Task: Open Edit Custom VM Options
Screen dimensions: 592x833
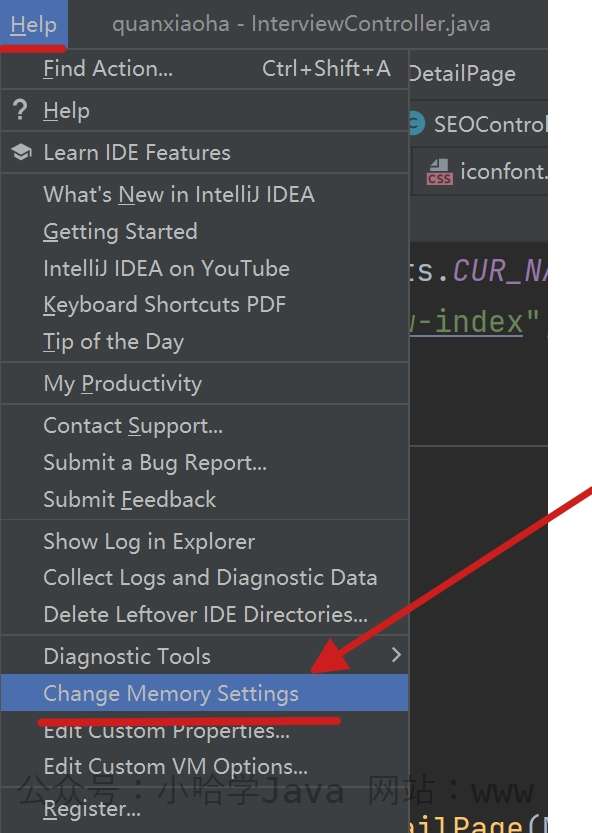Action: click(204, 767)
